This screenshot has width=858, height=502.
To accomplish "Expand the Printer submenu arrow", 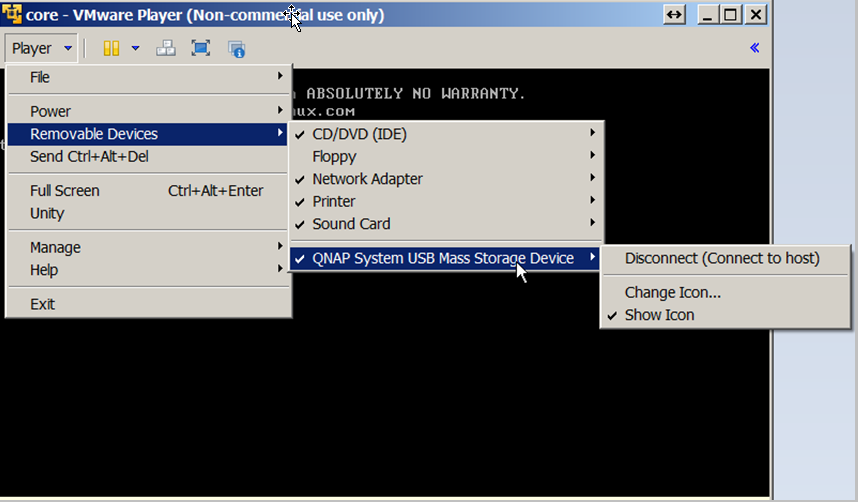I will coord(592,200).
